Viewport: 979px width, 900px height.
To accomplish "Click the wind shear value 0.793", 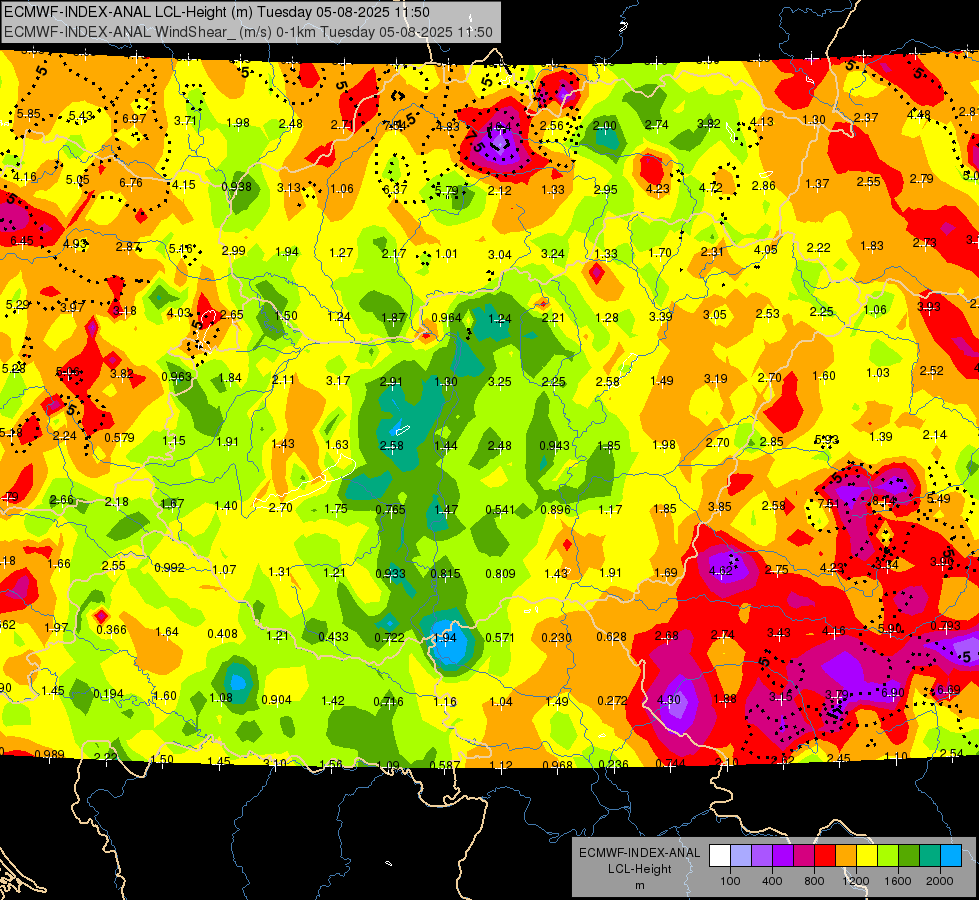I will click(x=946, y=625).
